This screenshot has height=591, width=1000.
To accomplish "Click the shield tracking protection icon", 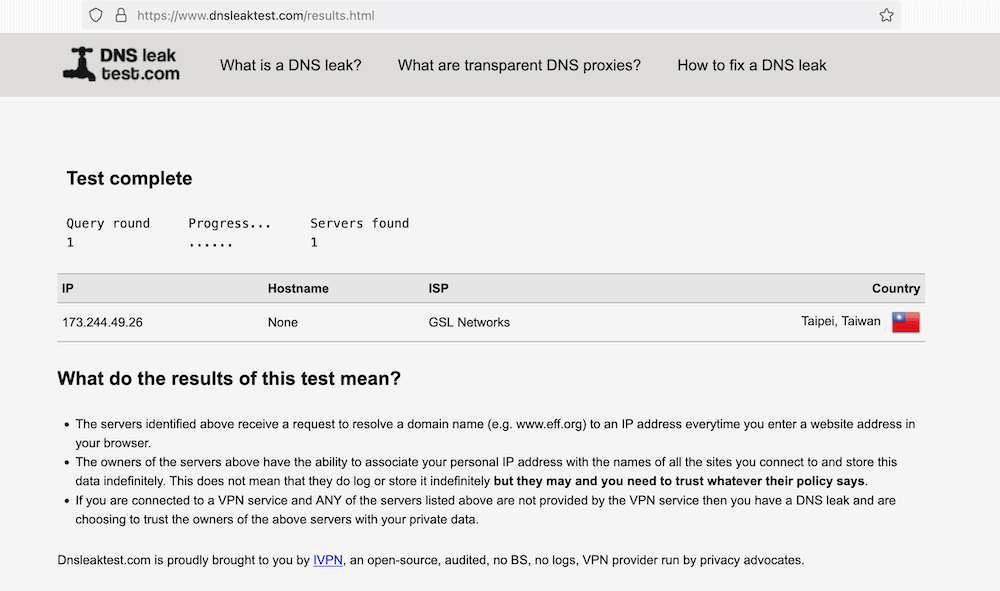I will point(96,15).
